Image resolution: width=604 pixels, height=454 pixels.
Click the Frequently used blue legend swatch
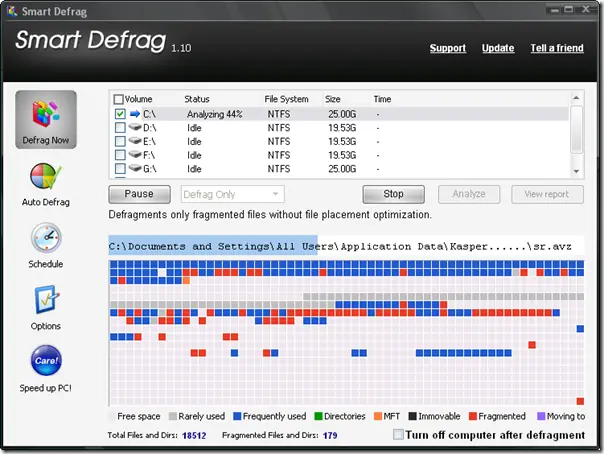[237, 416]
